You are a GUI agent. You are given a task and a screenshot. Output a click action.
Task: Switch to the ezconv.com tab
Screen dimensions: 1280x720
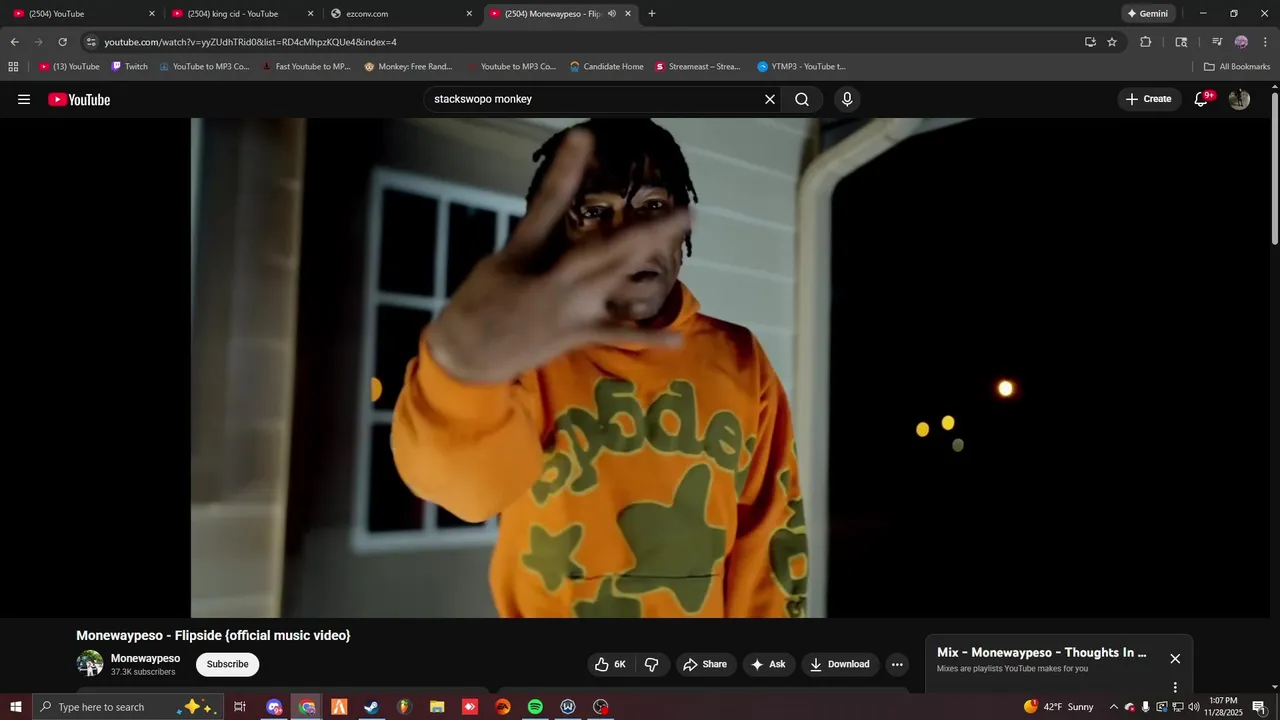click(400, 14)
